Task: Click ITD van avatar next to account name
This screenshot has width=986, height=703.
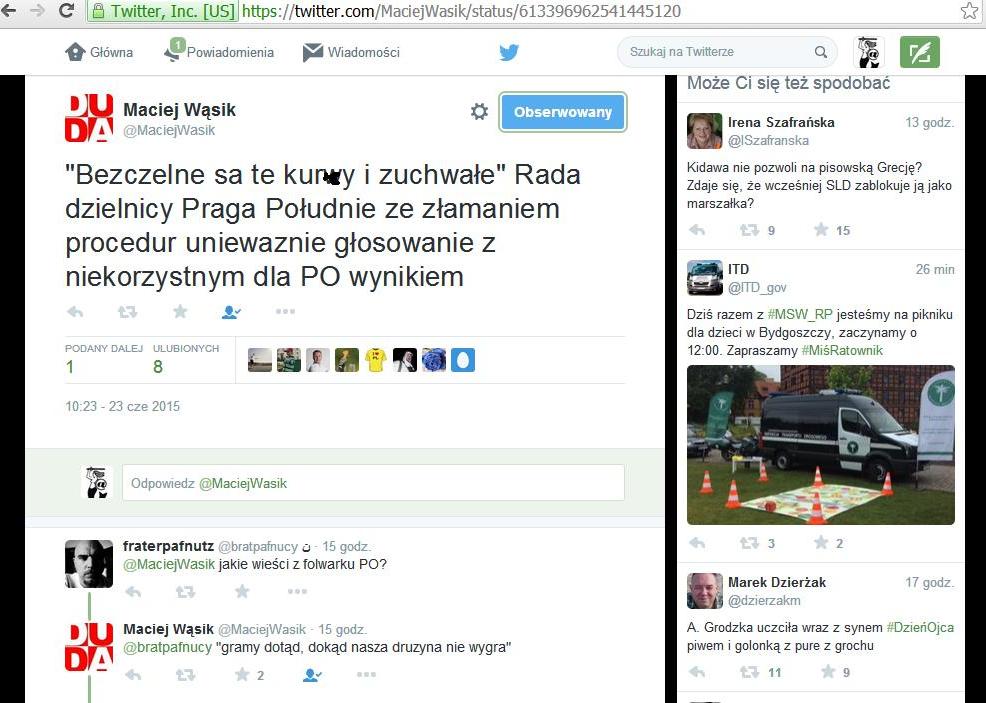Action: 704,278
